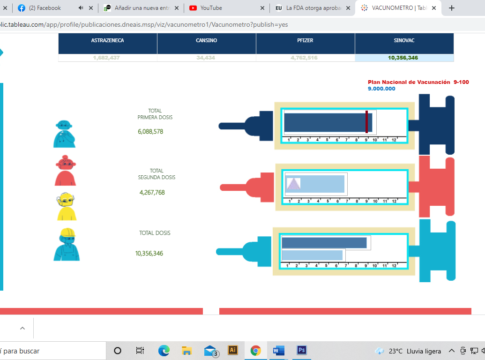Viewport: 485px width, 360px height.
Task: Mute the Facebook tab audio icon
Action: (81, 8)
